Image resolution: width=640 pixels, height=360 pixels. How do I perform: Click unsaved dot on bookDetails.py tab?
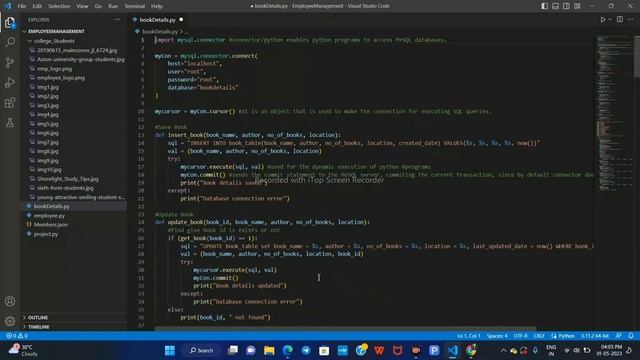coord(181,20)
